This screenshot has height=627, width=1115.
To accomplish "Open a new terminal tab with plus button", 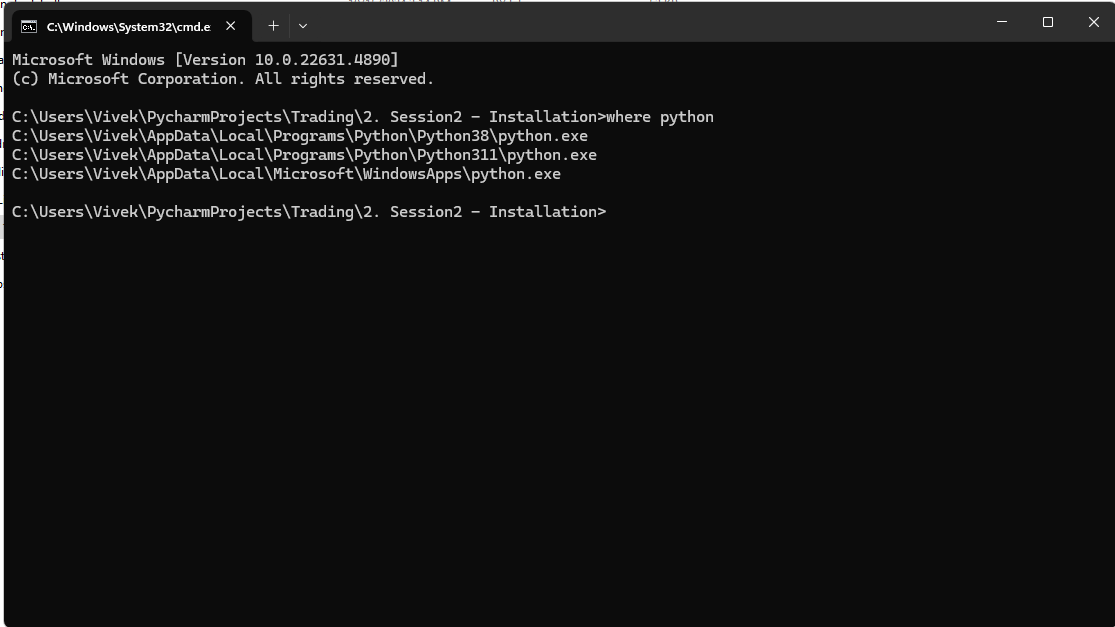I will 273,26.
